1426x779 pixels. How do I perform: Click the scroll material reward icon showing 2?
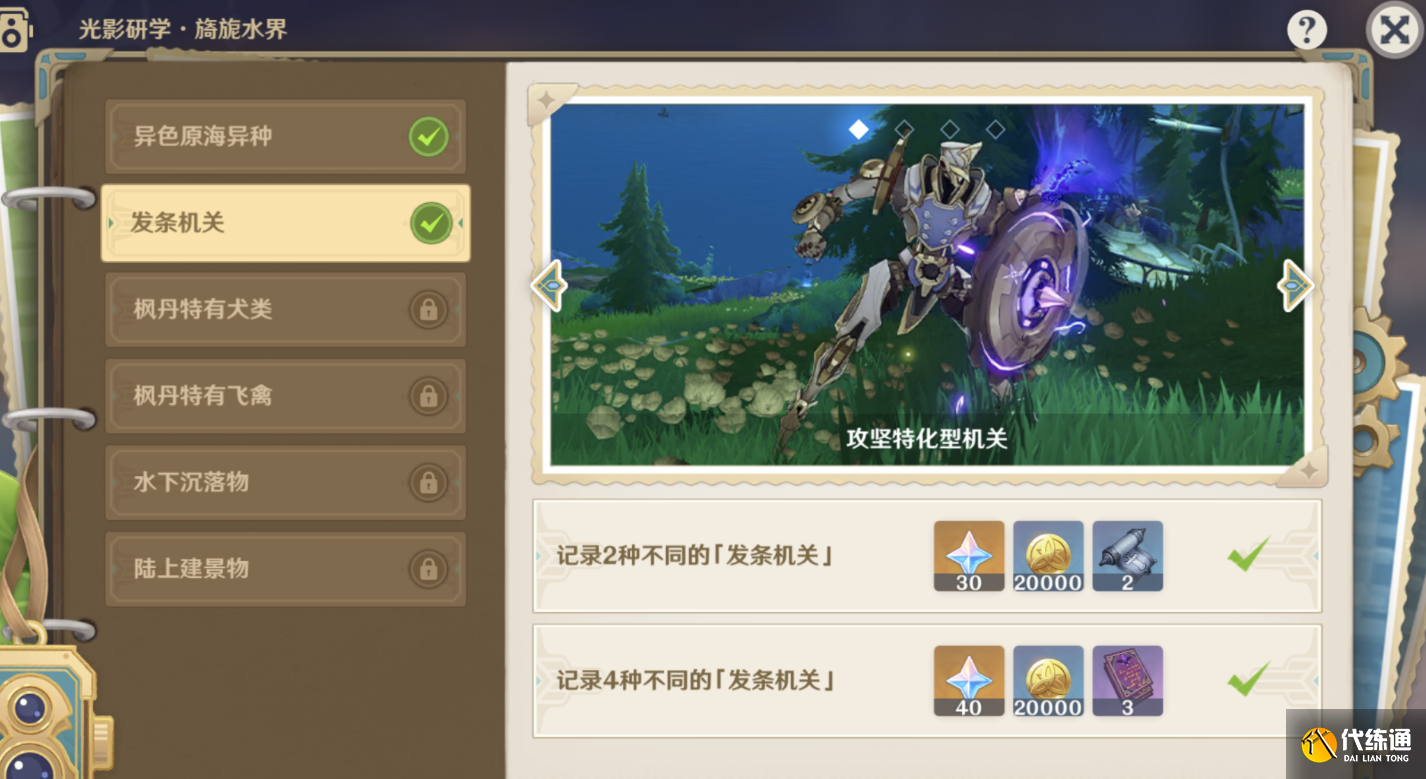point(1127,555)
